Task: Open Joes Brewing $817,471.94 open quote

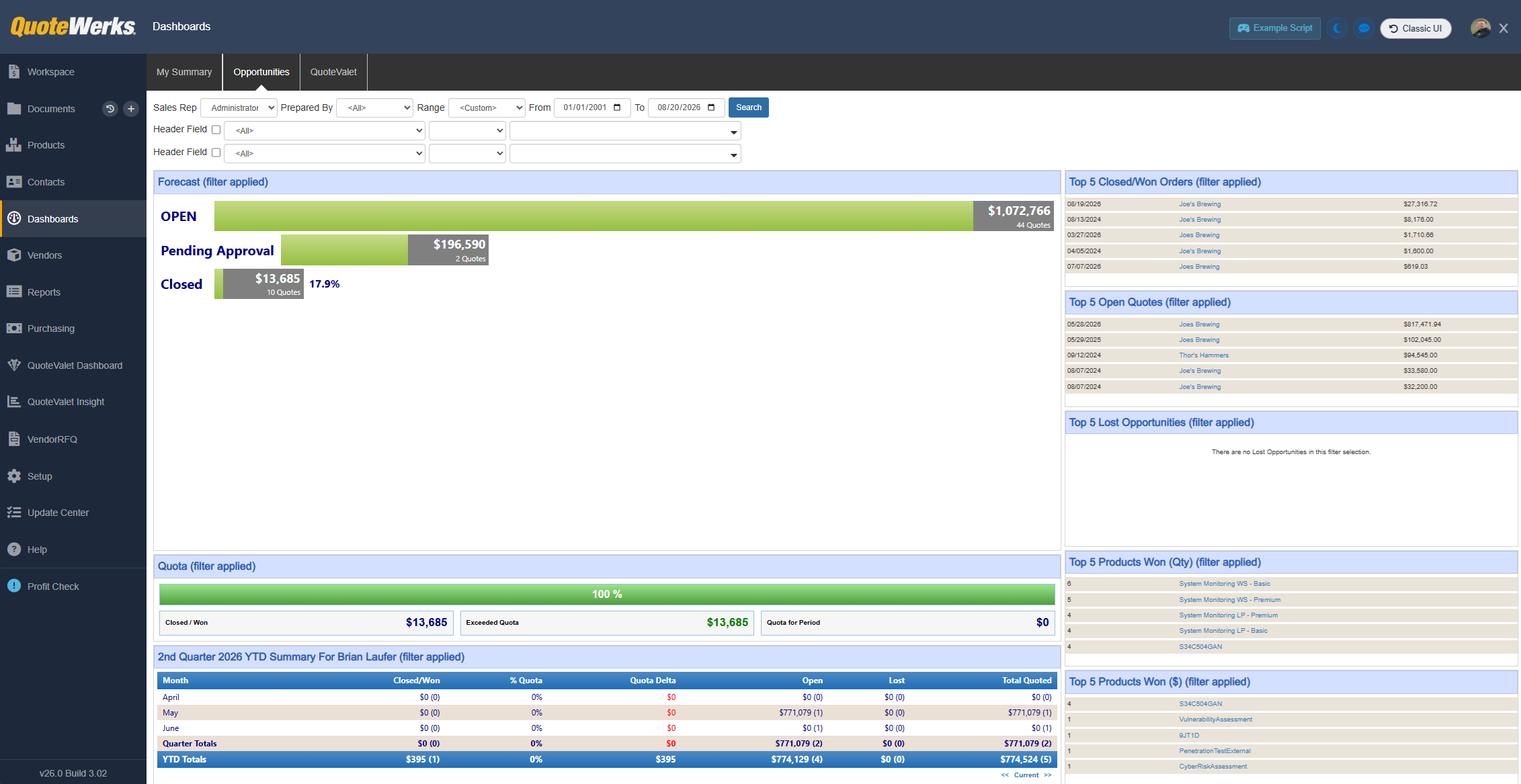Action: click(1199, 324)
